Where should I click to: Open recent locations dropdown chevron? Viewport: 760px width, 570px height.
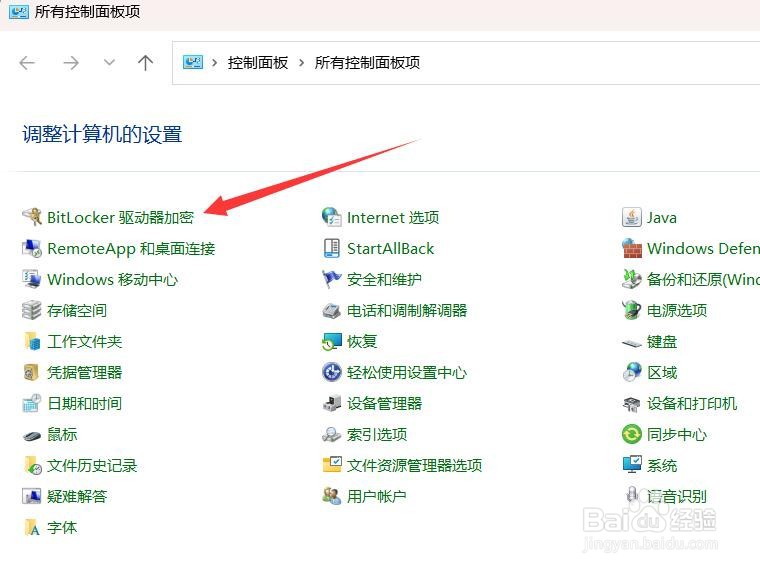(x=110, y=63)
